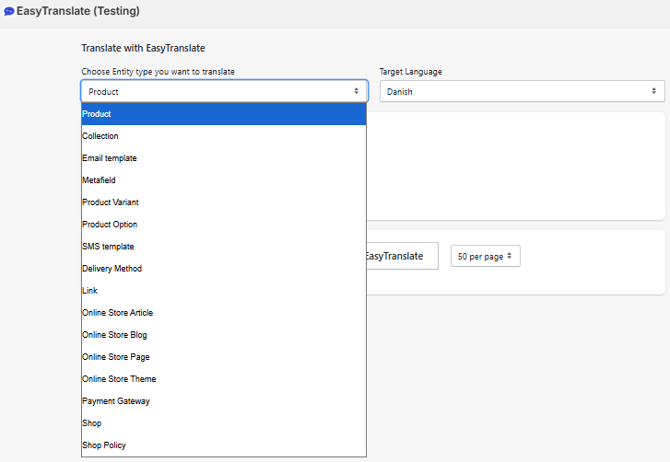Screen dimensions: 670x462
Task: Click the EasyTranslate speech bubble logo icon
Action: pos(9,12)
